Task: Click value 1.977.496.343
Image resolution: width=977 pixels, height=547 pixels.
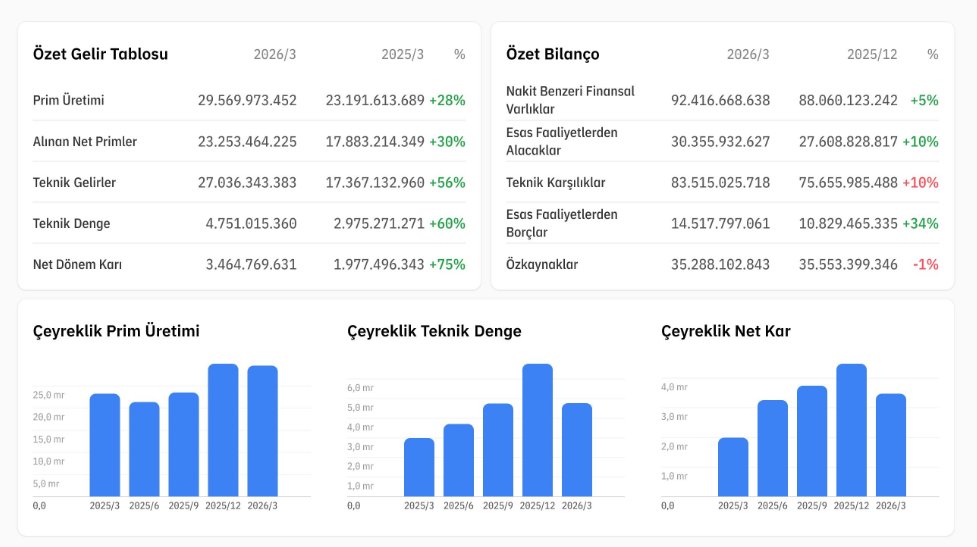Action: click(x=379, y=264)
